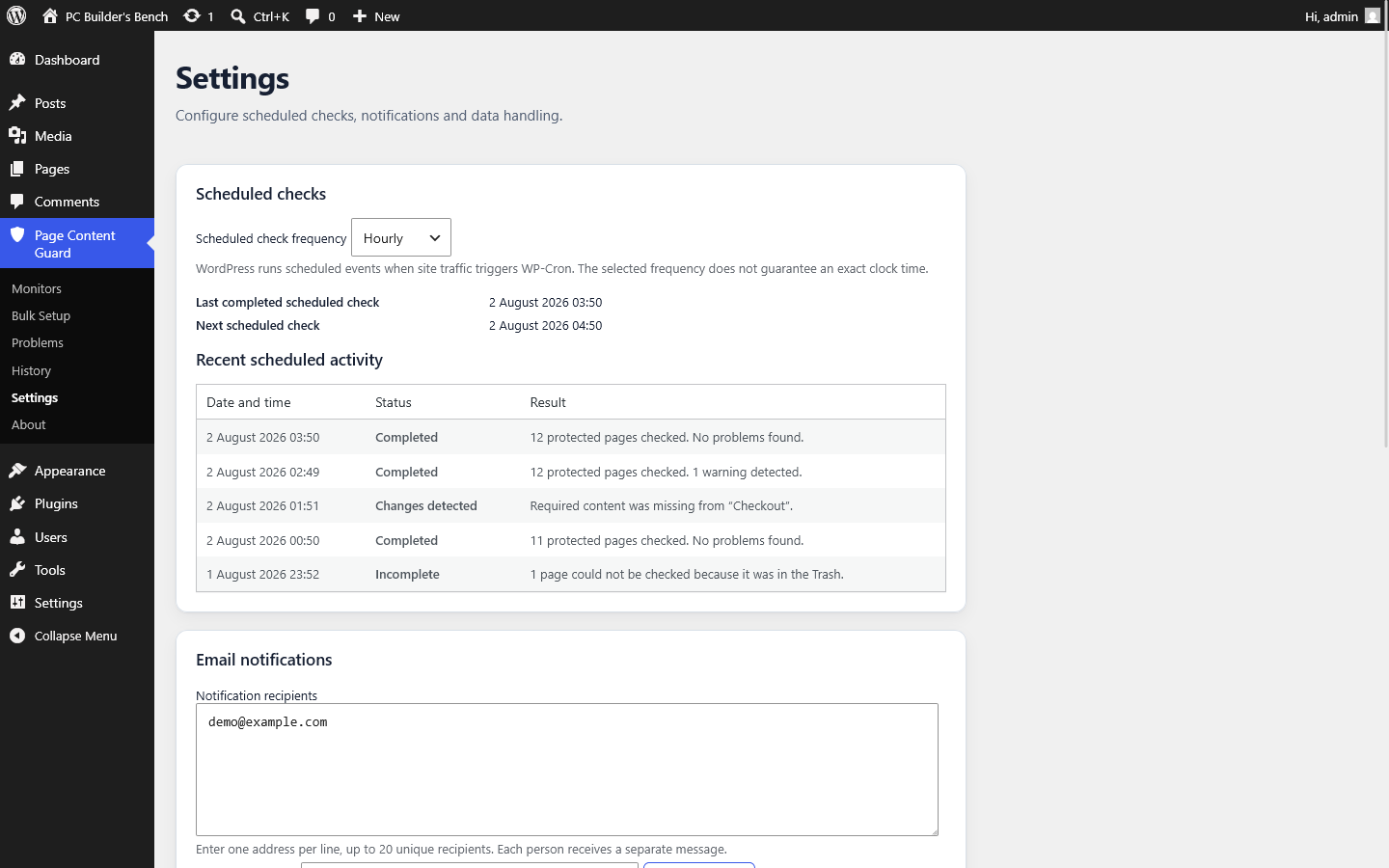
Task: Click the Page Content Guard shield icon
Action: 17,234
